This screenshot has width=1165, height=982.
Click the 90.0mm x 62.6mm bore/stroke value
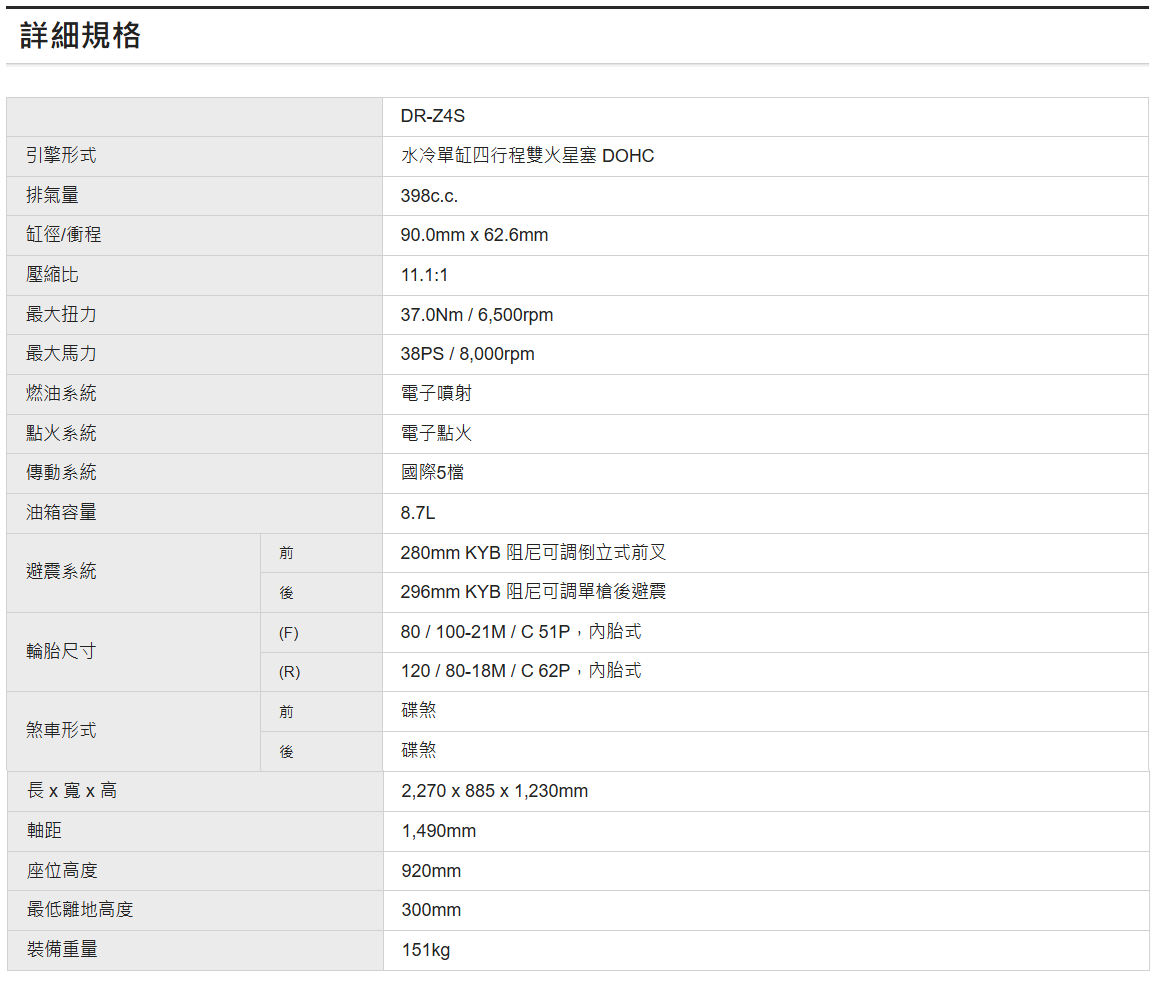pos(474,235)
